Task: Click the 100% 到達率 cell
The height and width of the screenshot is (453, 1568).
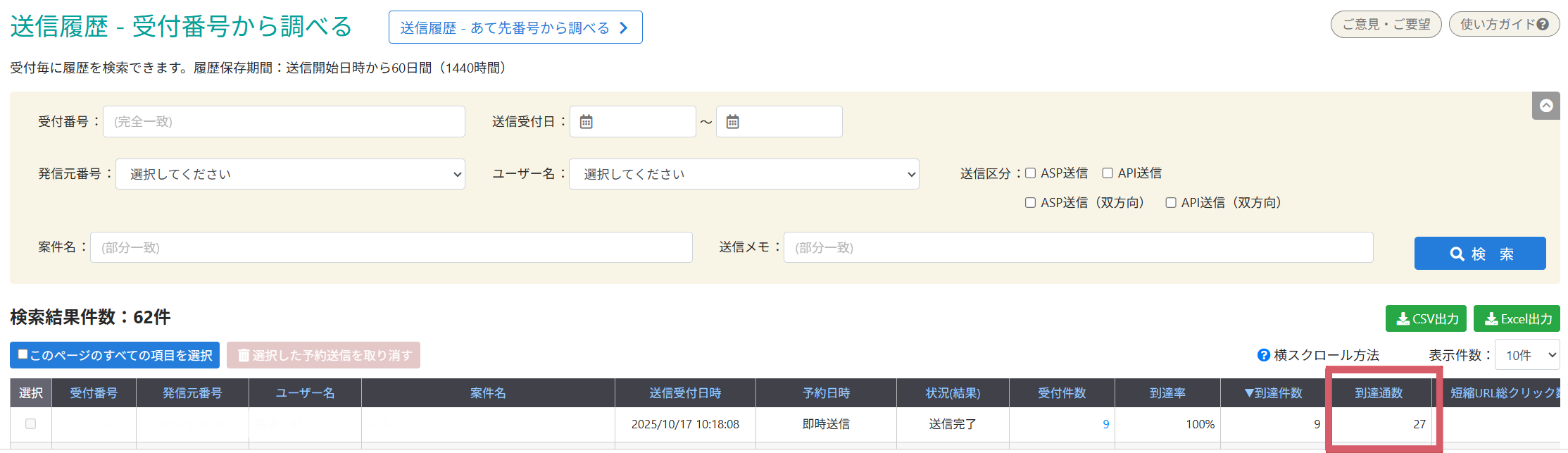Action: pyautogui.click(x=1167, y=424)
